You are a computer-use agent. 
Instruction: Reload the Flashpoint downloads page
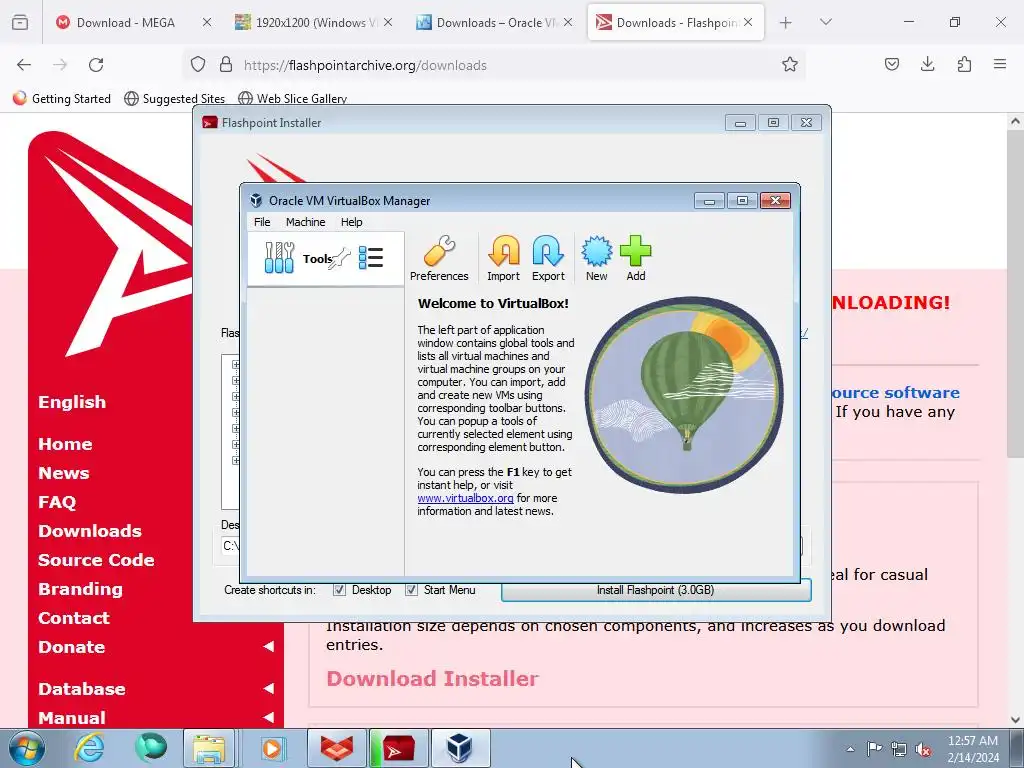96,65
